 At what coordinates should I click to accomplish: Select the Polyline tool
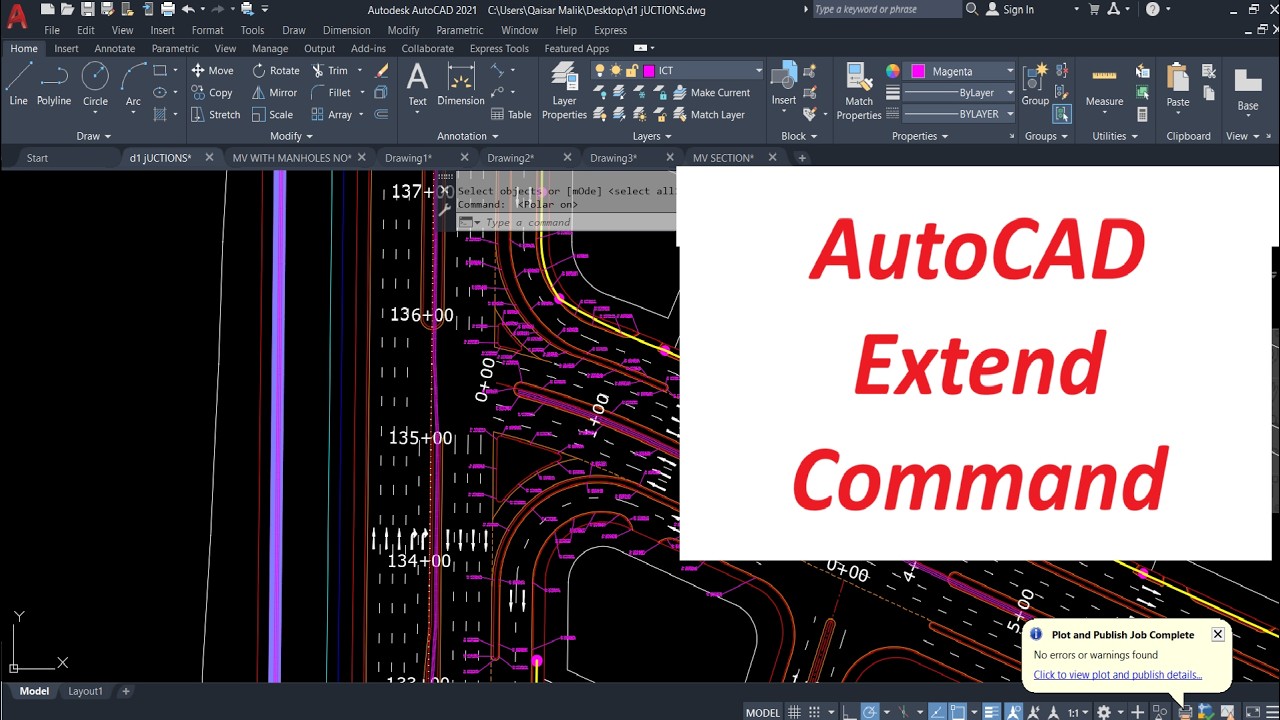coord(54,84)
